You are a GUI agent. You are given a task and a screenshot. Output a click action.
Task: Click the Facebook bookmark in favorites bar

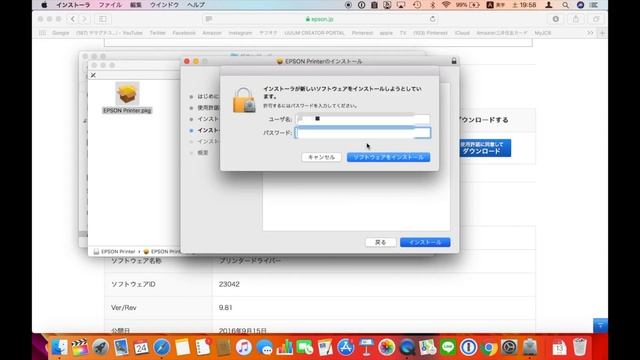[184, 33]
